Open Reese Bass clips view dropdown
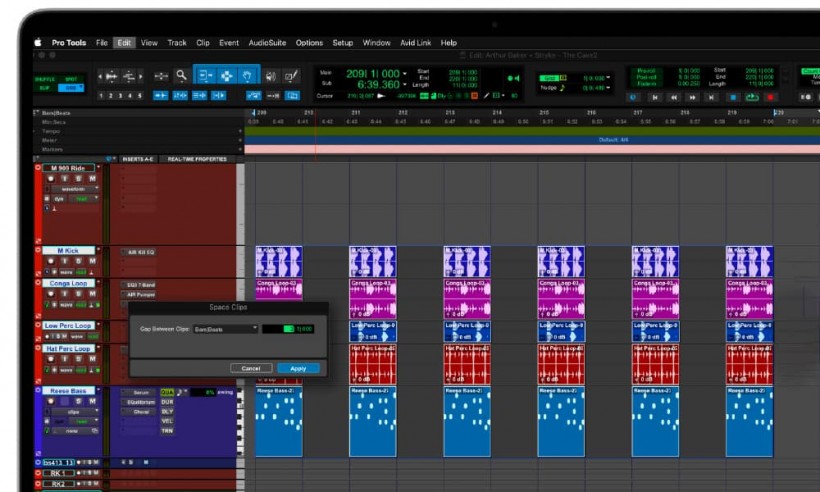Image resolution: width=820 pixels, height=492 pixels. pyautogui.click(x=75, y=412)
